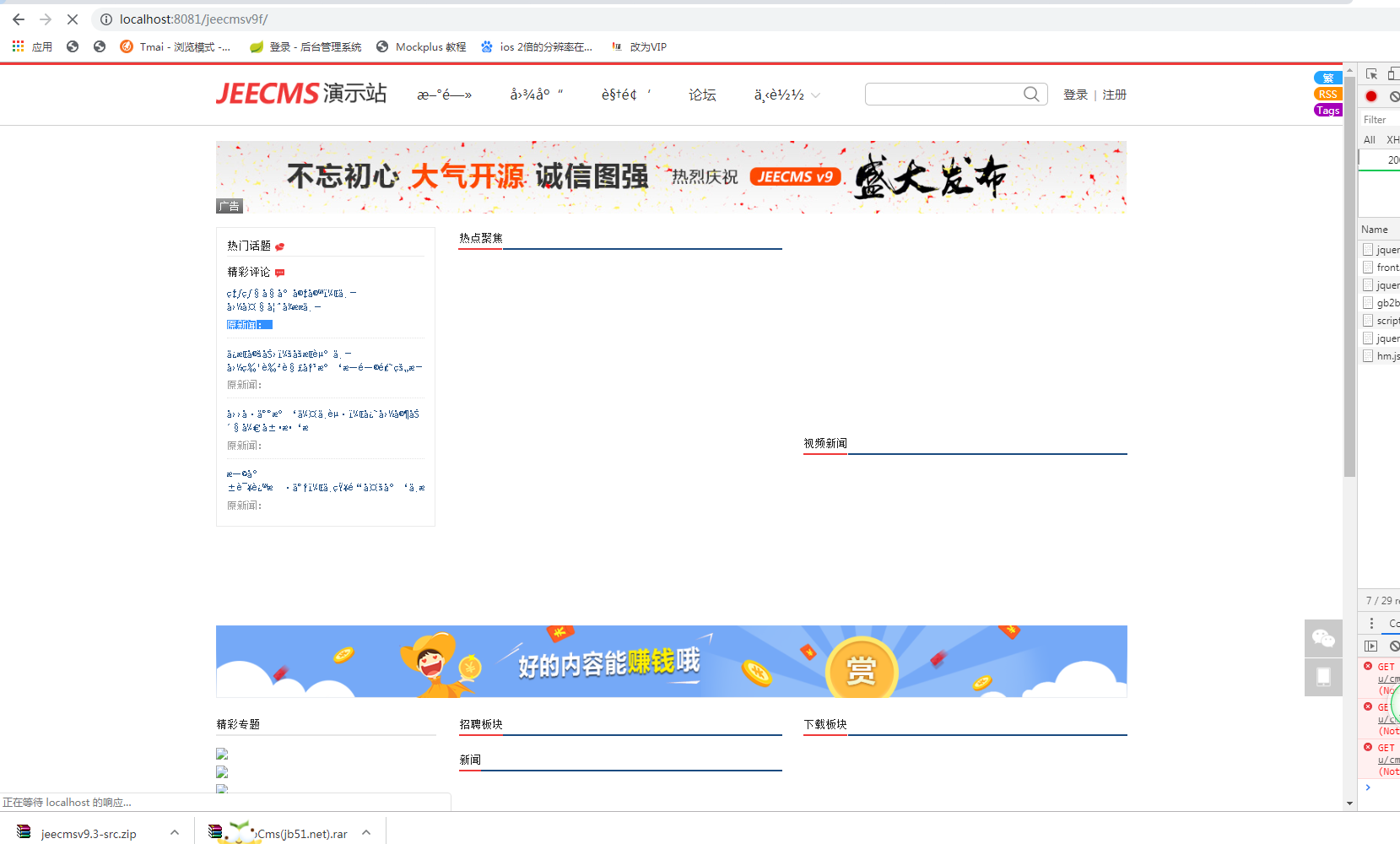This screenshot has width=1400, height=844.
Task: Open the 改为VIP bookmark
Action: coord(639,47)
